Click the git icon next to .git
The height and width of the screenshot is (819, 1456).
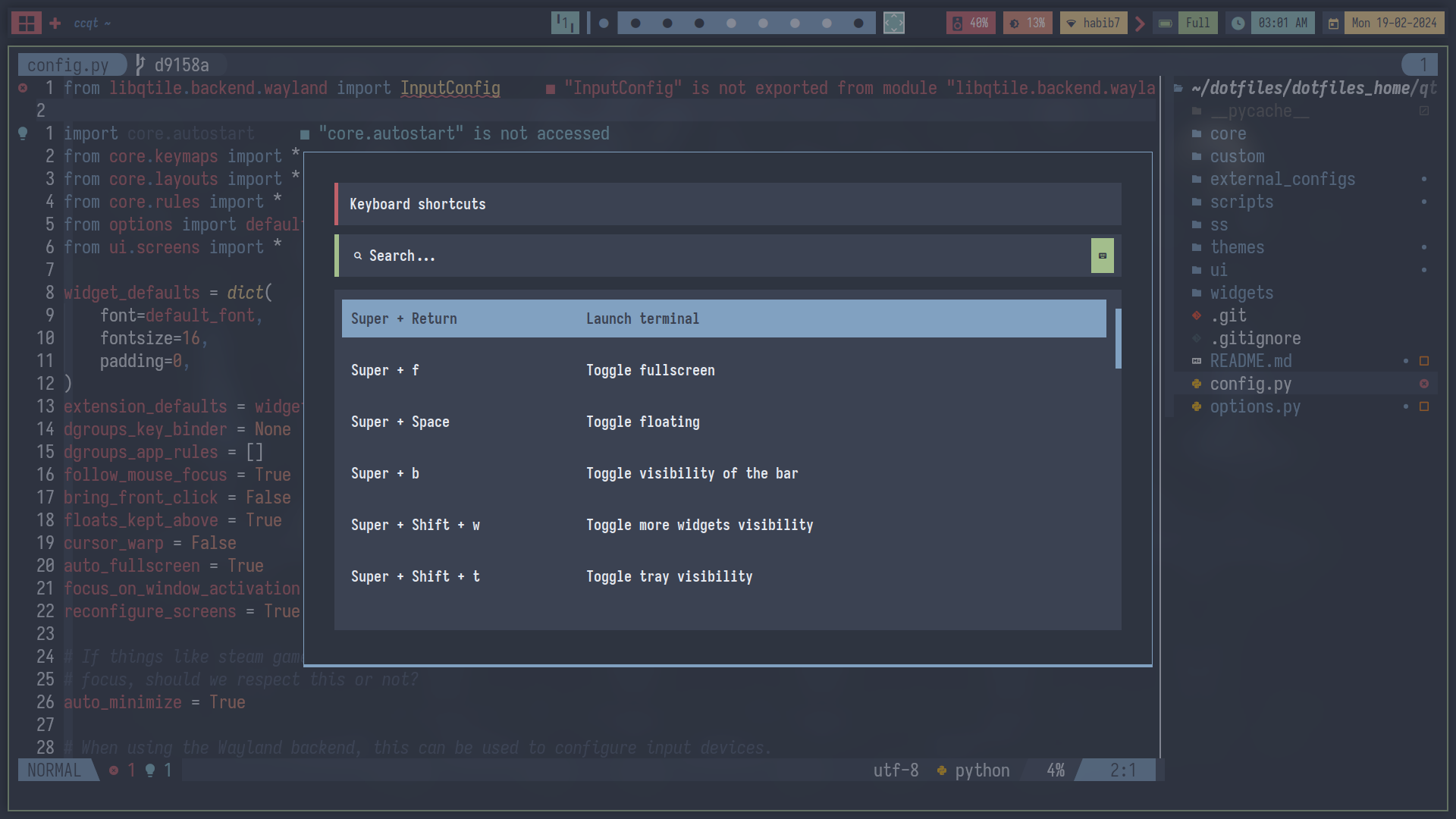tap(1197, 315)
